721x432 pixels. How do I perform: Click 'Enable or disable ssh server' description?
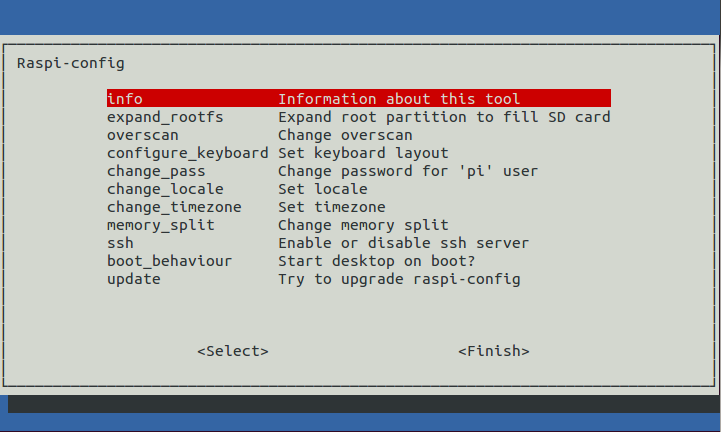point(403,243)
